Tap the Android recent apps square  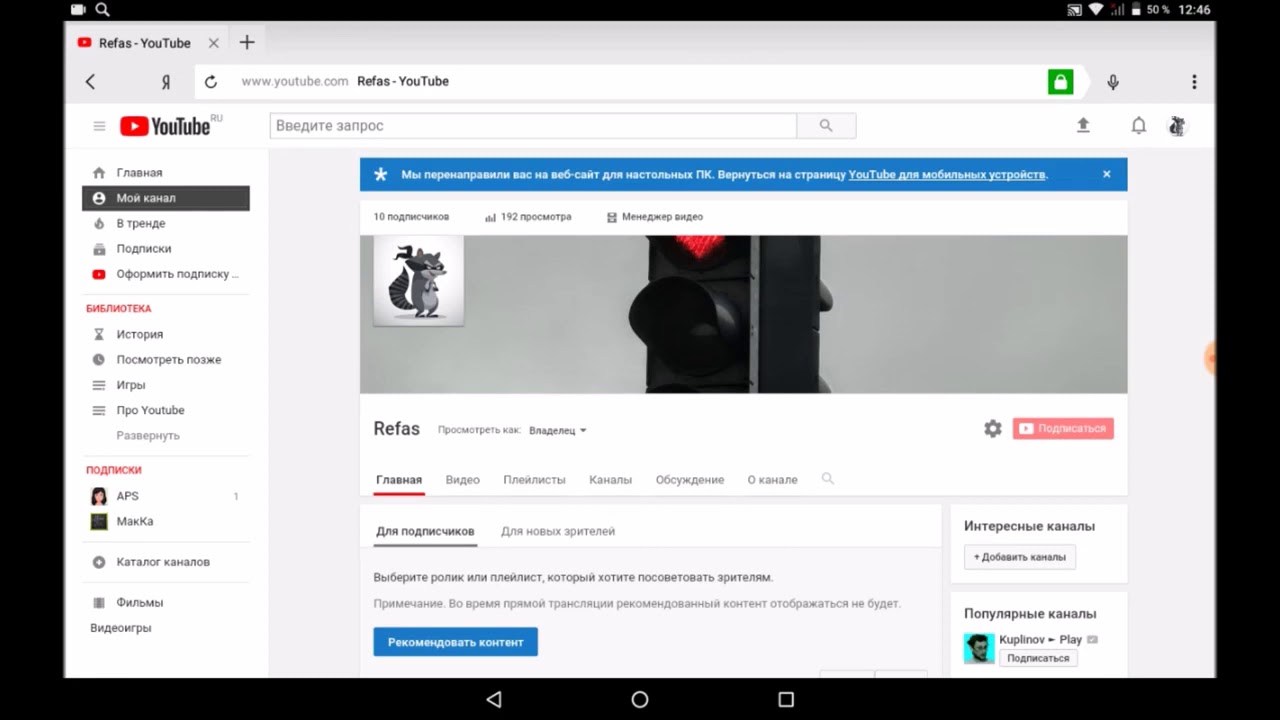tap(786, 700)
